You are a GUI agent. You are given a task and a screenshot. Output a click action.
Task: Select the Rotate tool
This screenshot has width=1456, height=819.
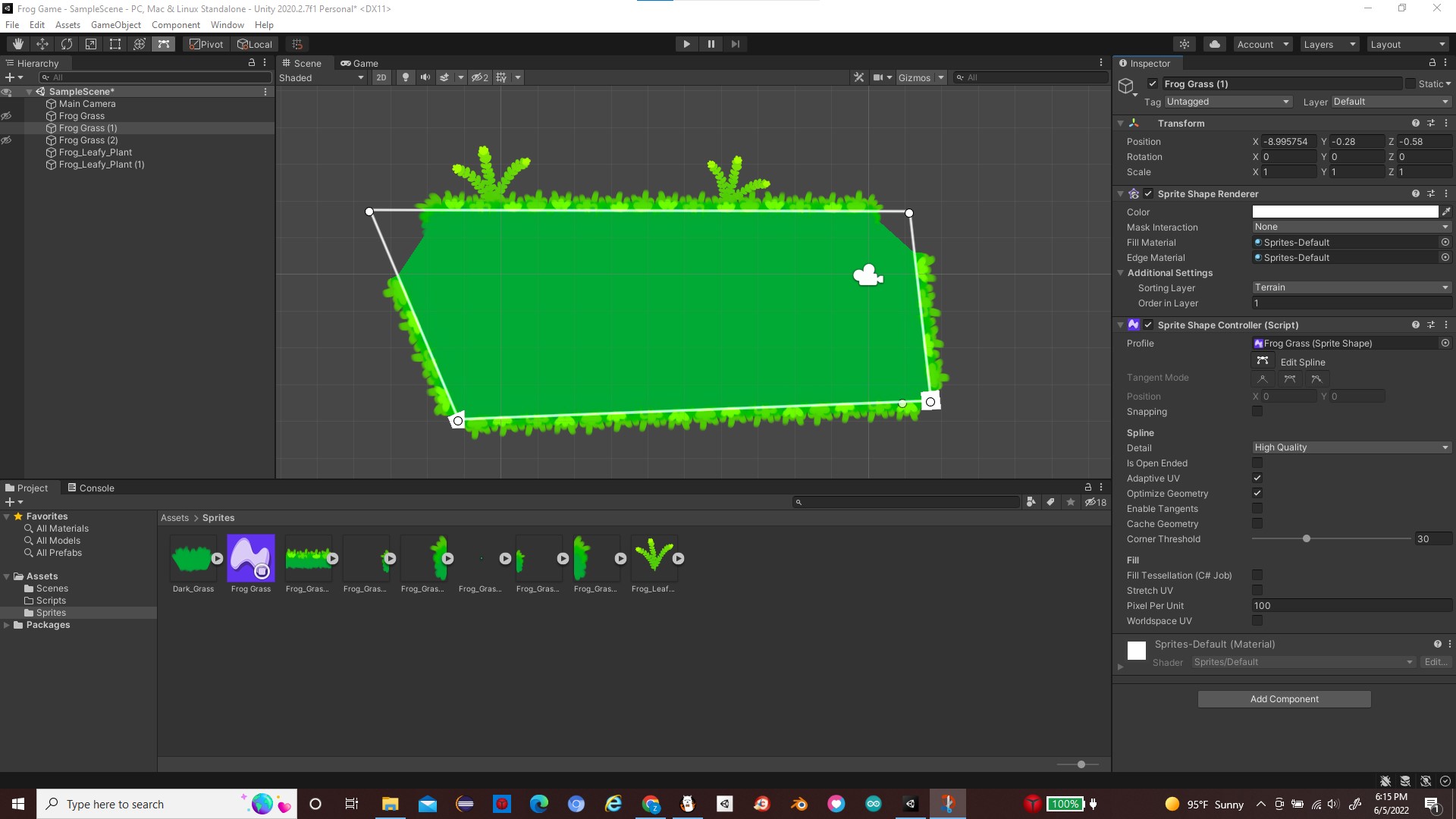point(67,43)
